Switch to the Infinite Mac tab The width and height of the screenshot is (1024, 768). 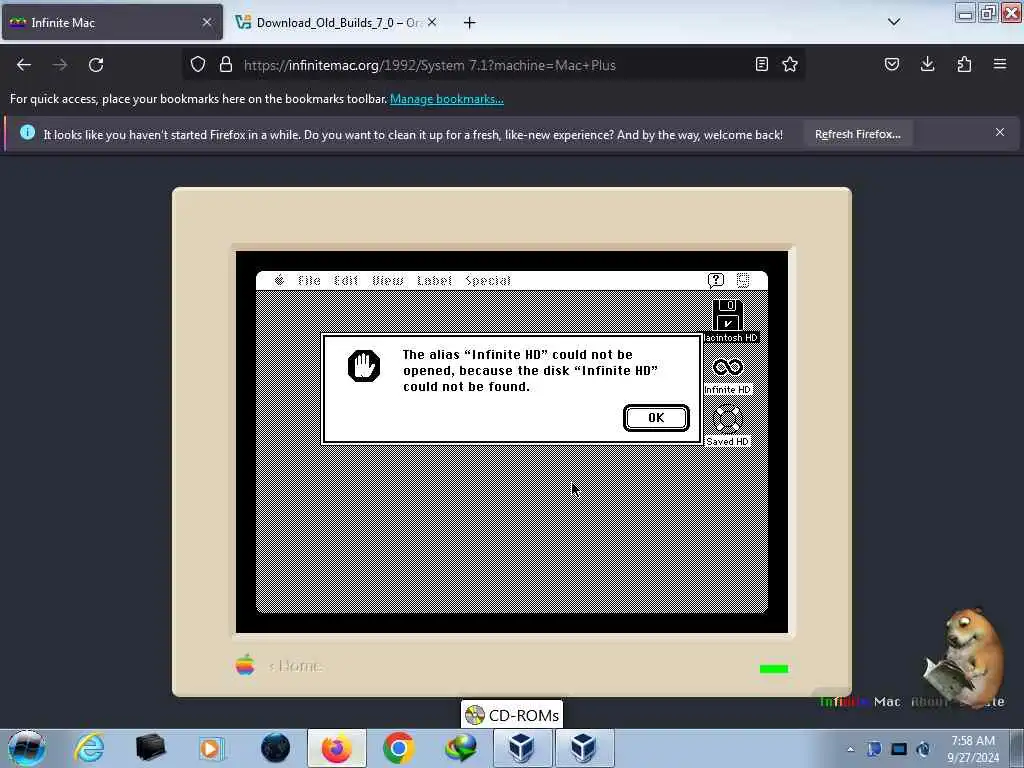coord(112,22)
